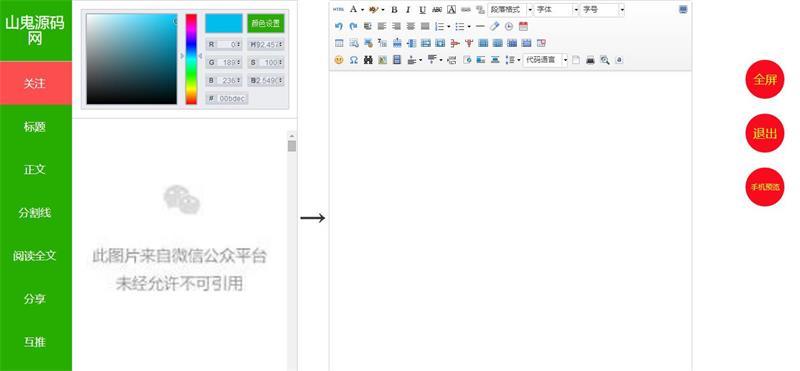Screen dimensions: 800x371
Task: Select the 关注 sidebar category
Action: click(35, 83)
